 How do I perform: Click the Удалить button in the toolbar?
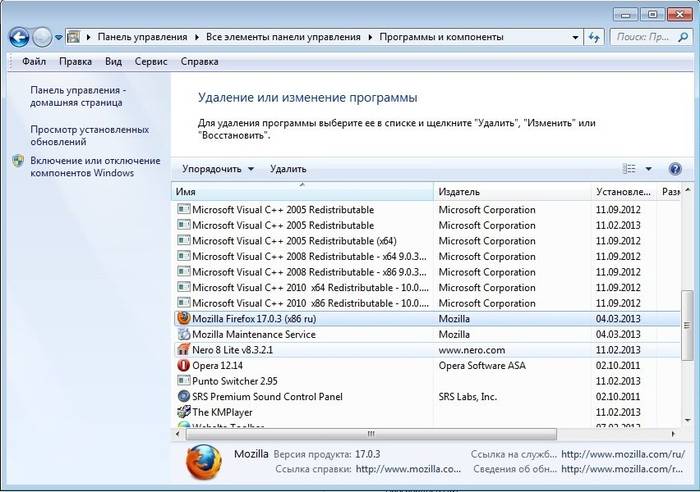pyautogui.click(x=288, y=169)
